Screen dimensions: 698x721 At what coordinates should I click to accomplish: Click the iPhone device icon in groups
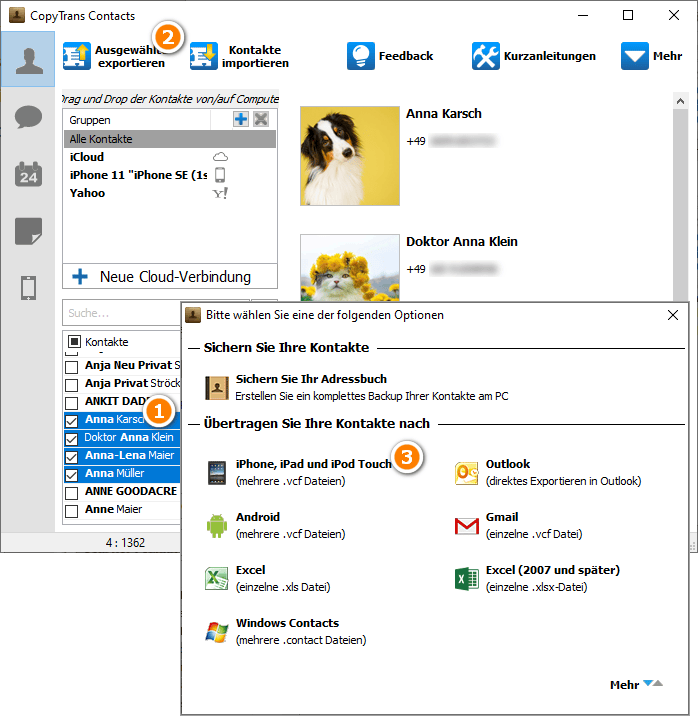click(x=220, y=175)
